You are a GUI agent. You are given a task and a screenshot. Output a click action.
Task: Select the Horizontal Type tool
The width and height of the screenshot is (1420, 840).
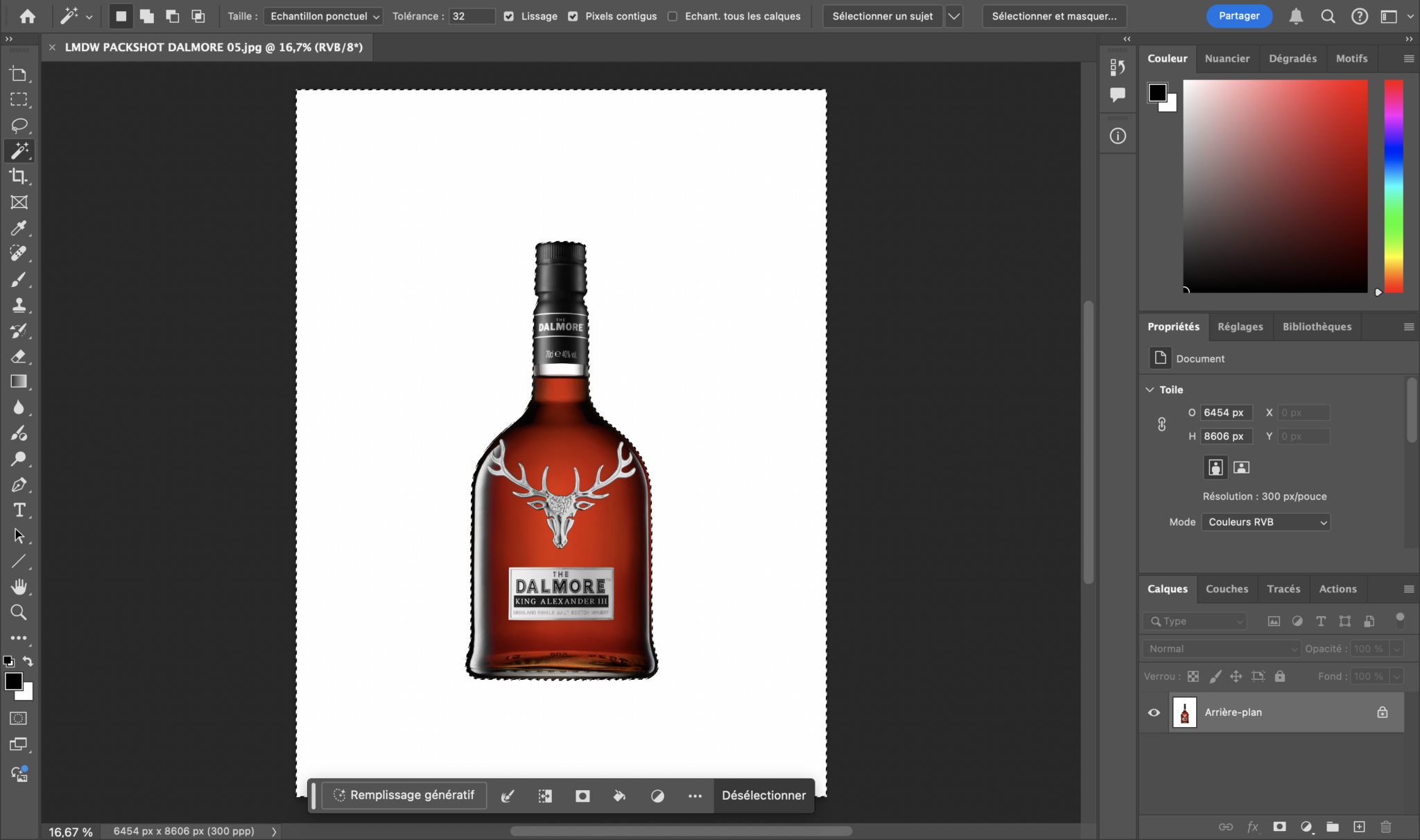coord(19,510)
